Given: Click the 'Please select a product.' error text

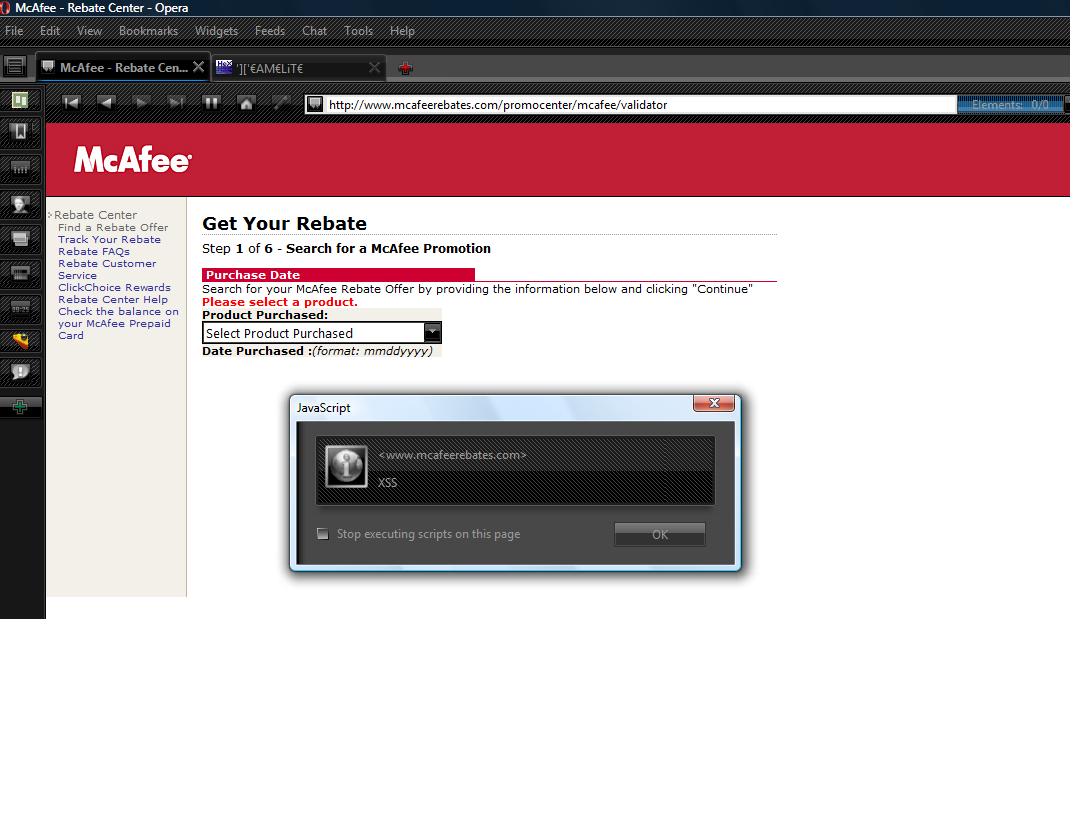Looking at the screenshot, I should click(280, 302).
